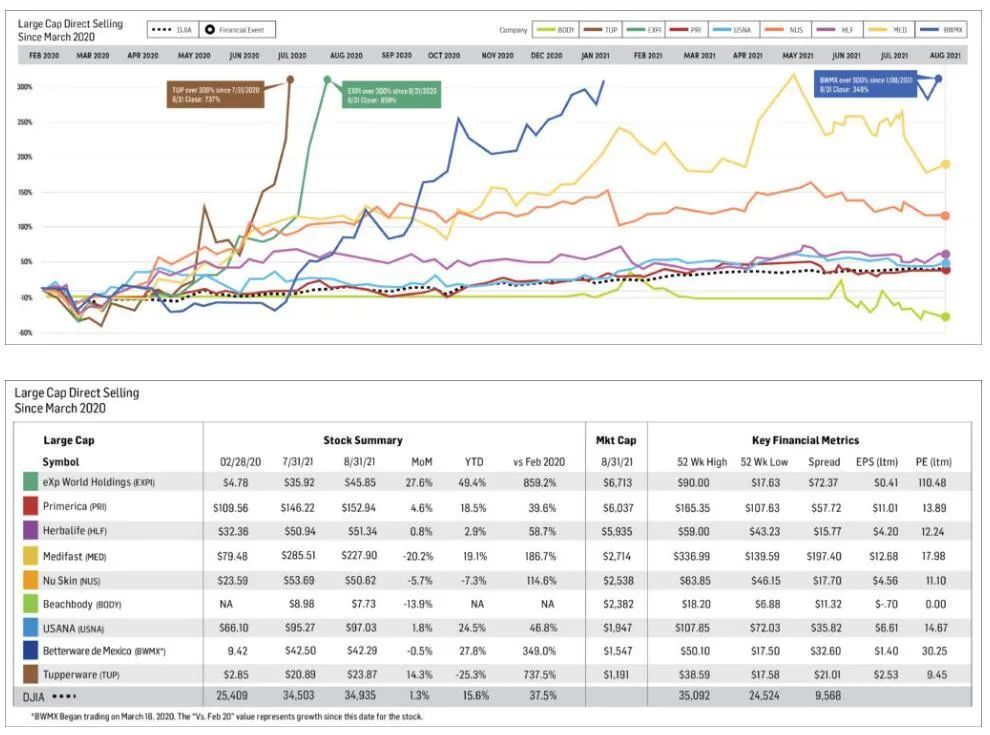Screen dimensions: 990x735
Task: Click the vs Feb 2020 column header
Action: point(539,462)
